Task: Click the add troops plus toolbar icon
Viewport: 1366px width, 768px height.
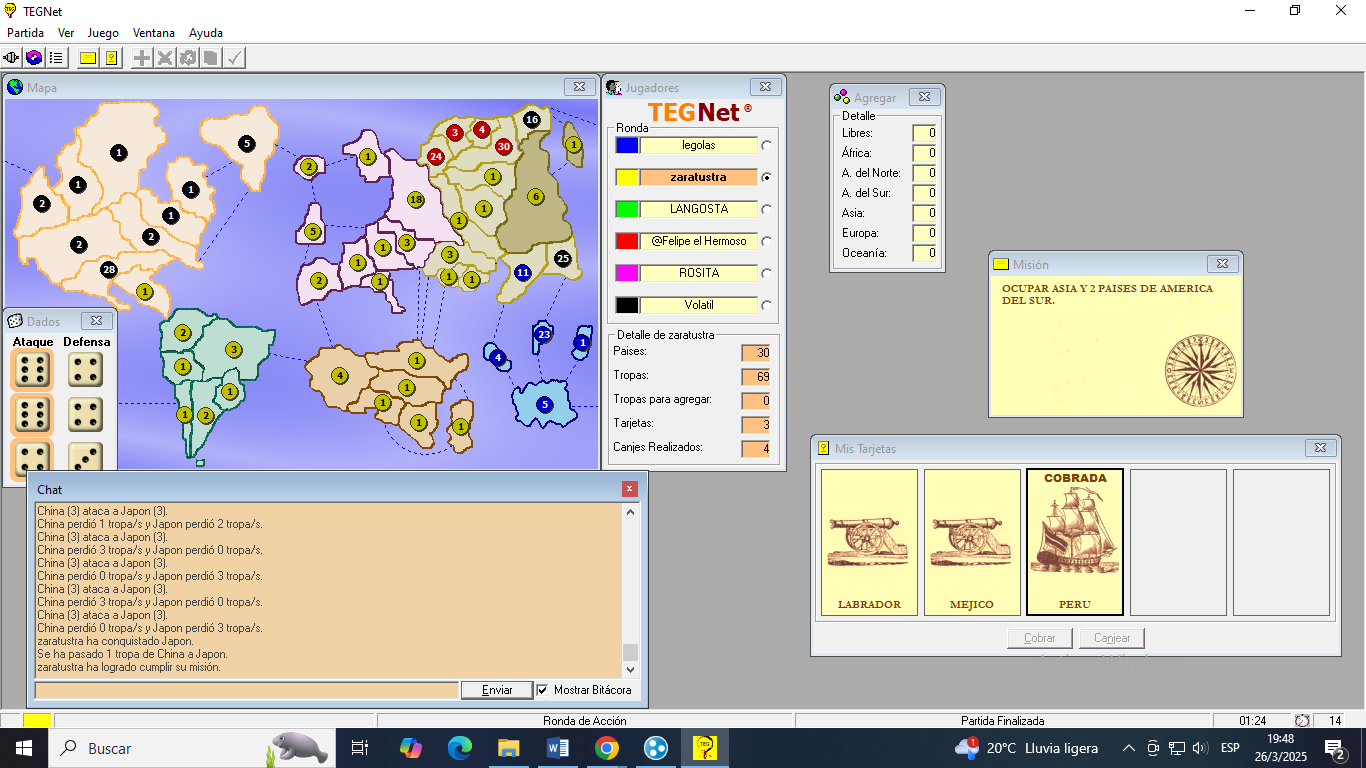Action: tap(143, 58)
